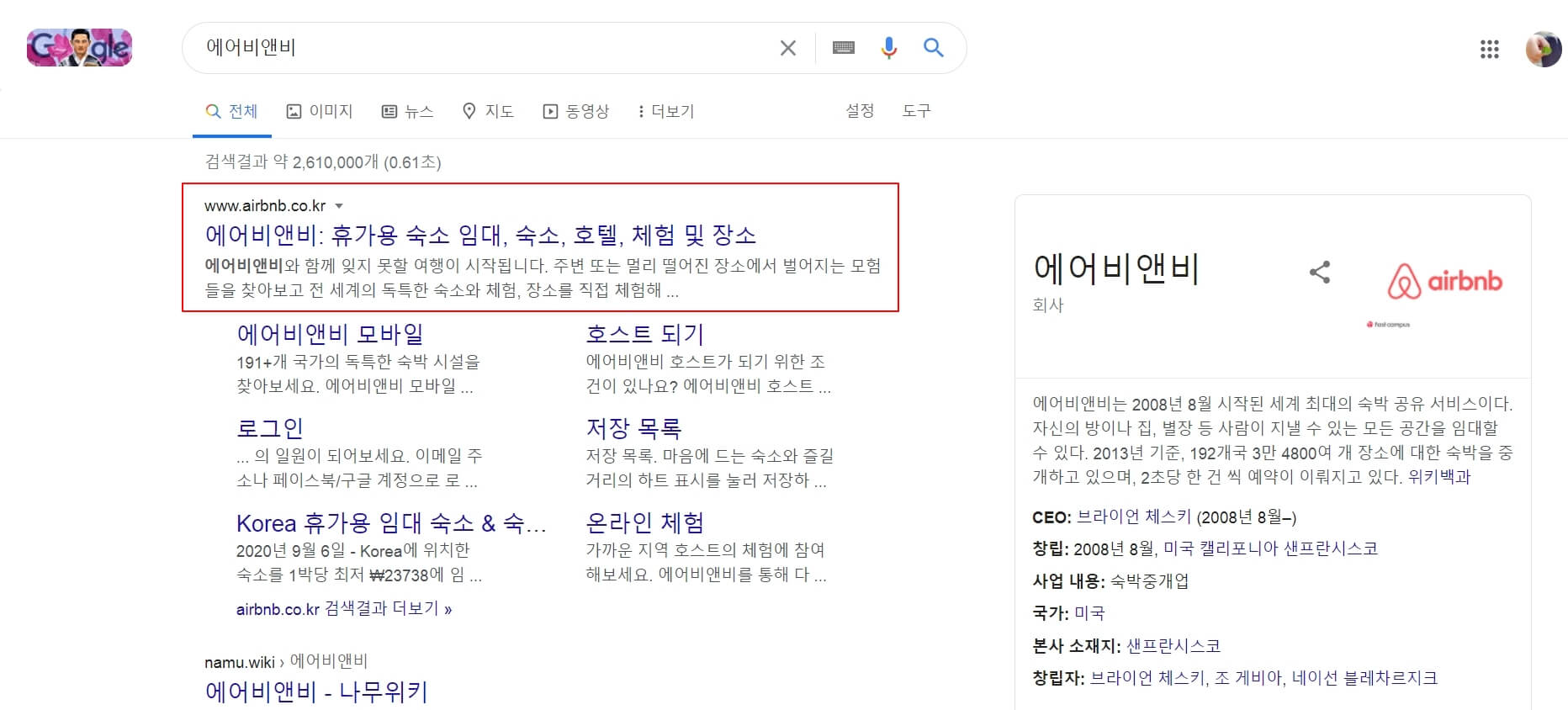The width and height of the screenshot is (1568, 710).
Task: Open the 호스트 되기 sitelink
Action: coord(644,334)
